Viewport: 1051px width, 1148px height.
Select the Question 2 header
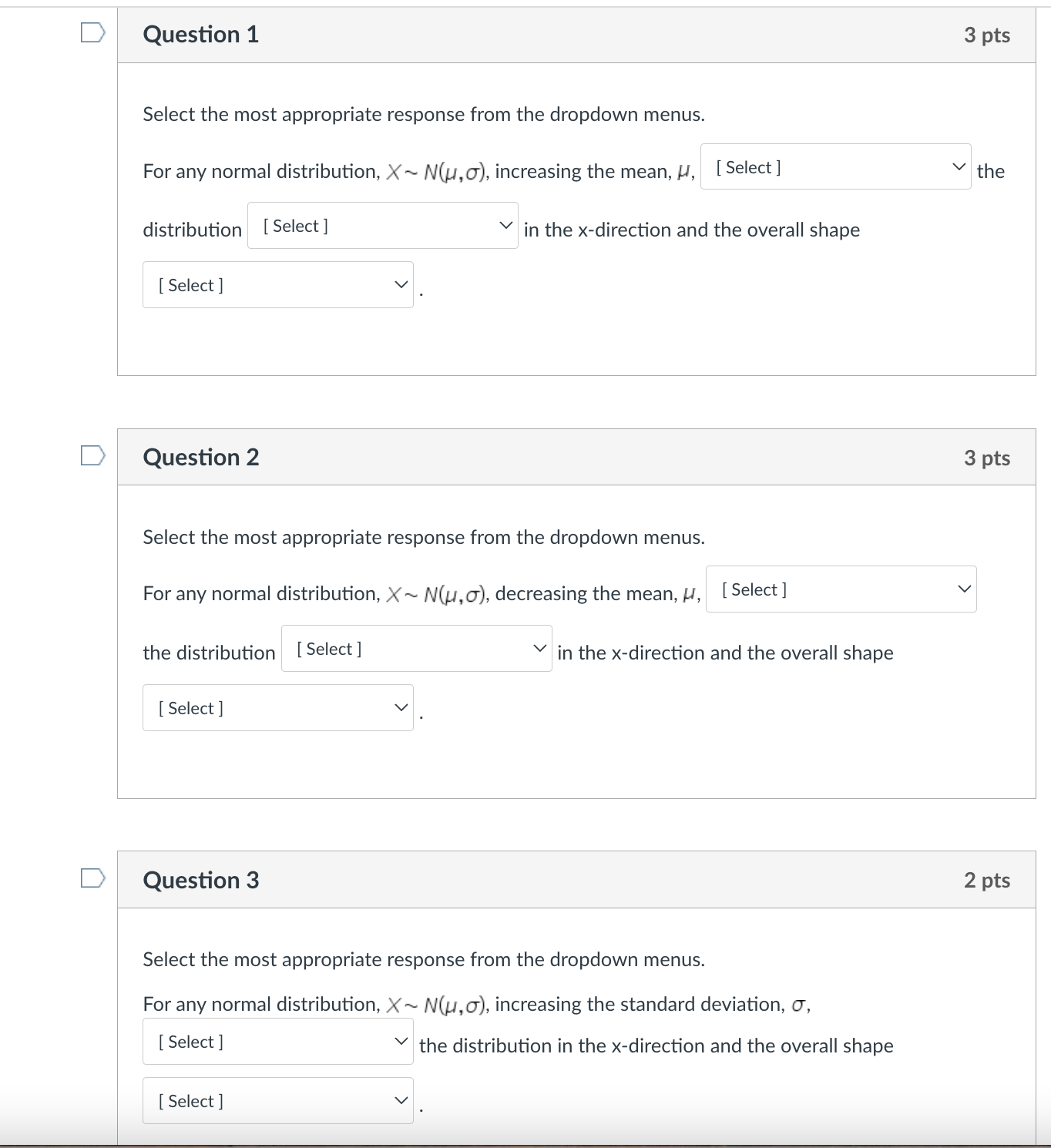[x=200, y=456]
